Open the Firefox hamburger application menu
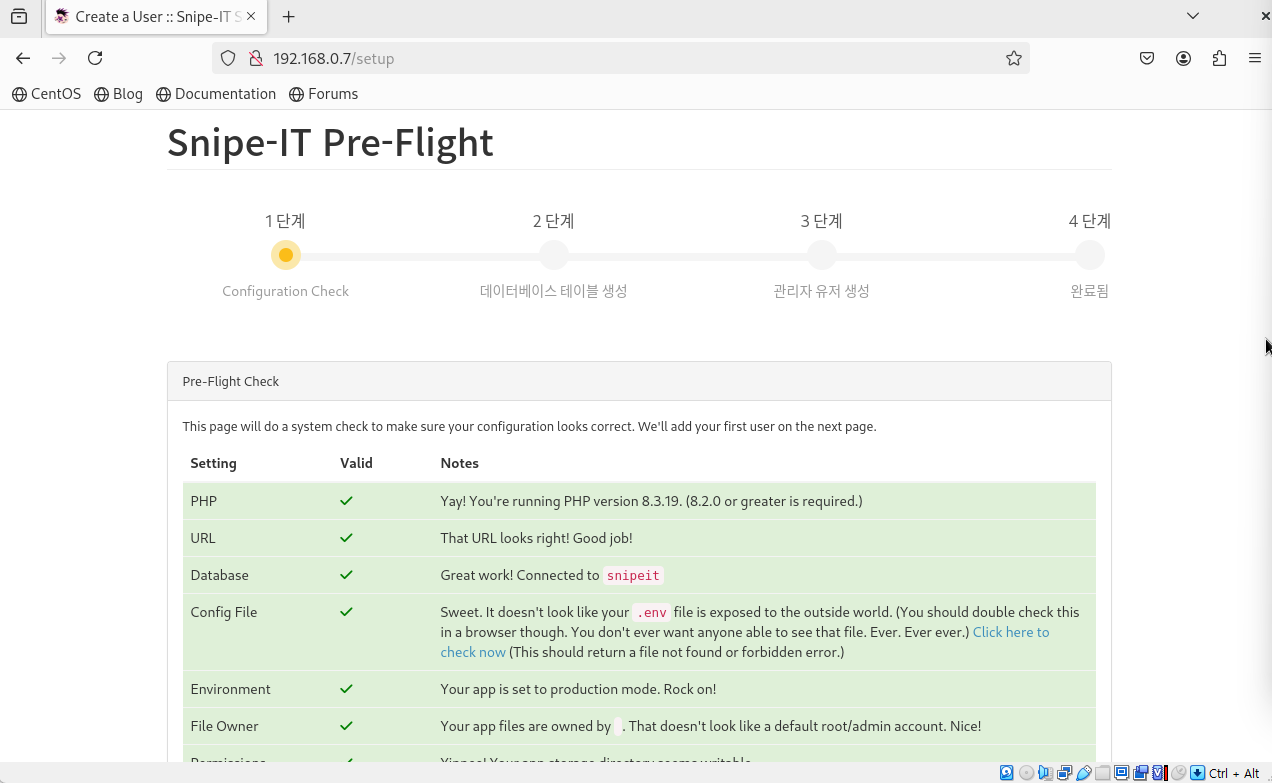This screenshot has width=1272, height=783. 1255,58
